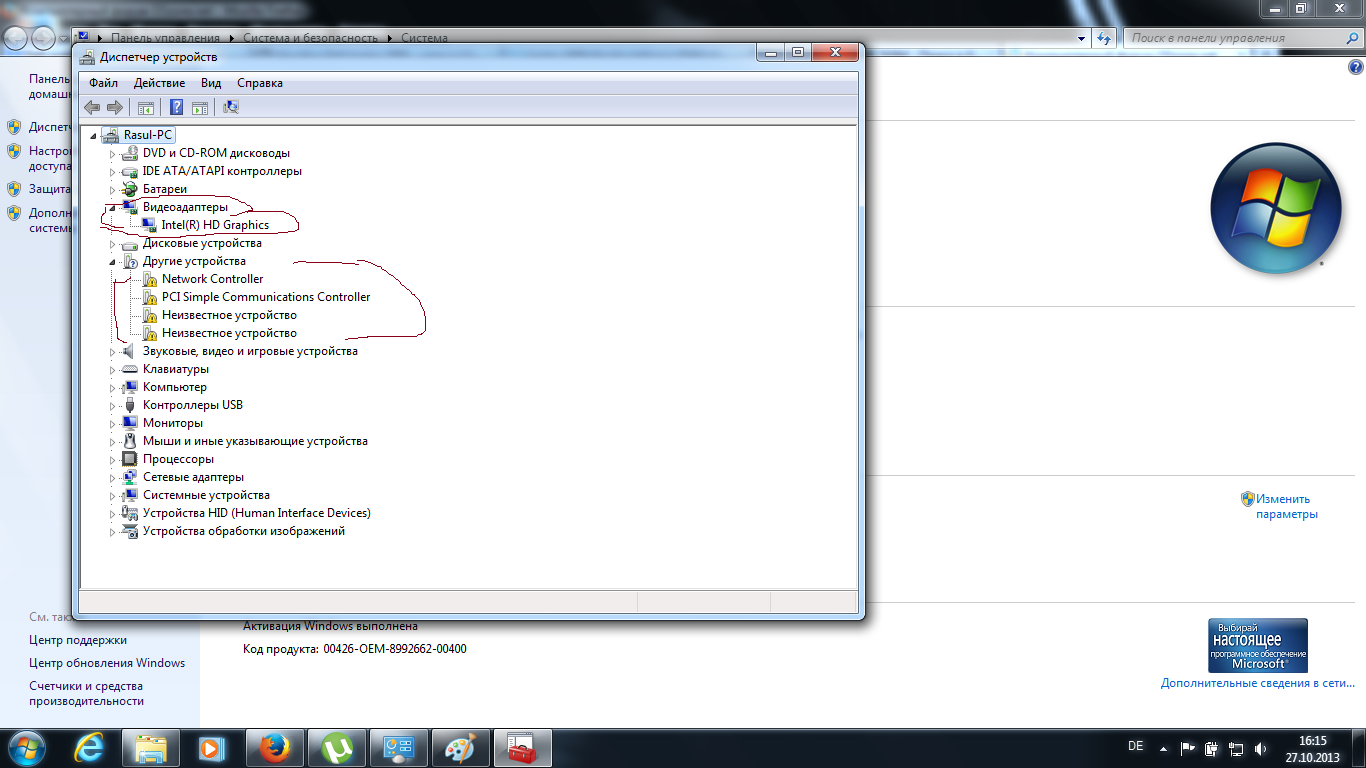Select the DVD и CD-ROM дисководы drive icon
1366x768 pixels.
pos(129,153)
